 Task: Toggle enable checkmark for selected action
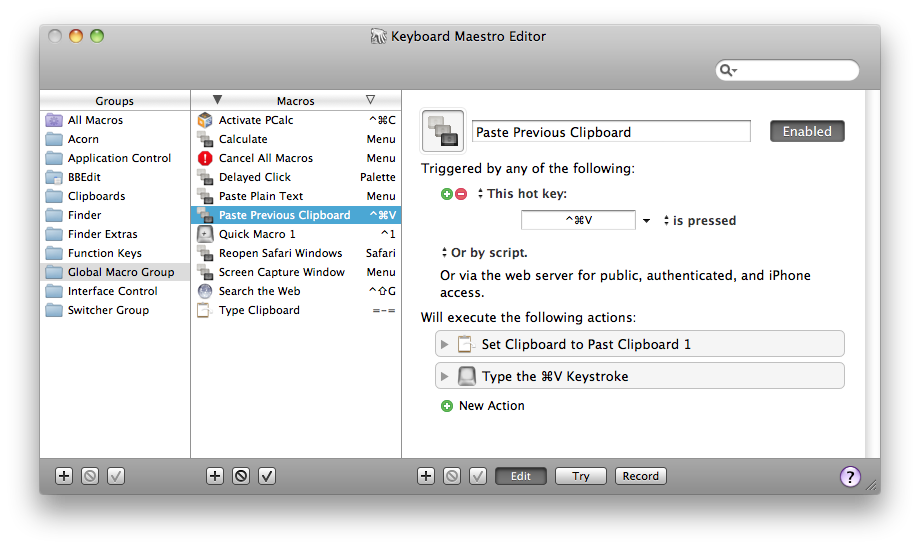[x=478, y=476]
